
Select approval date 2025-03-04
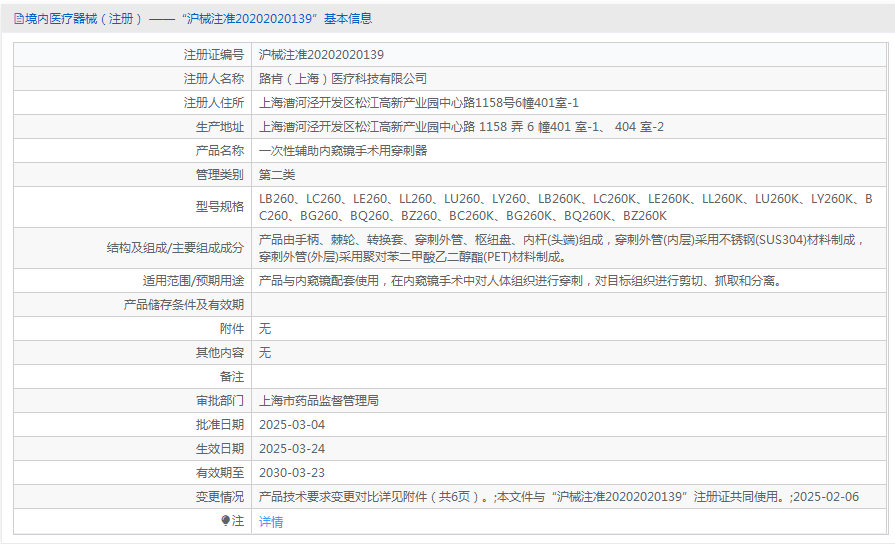(292, 425)
